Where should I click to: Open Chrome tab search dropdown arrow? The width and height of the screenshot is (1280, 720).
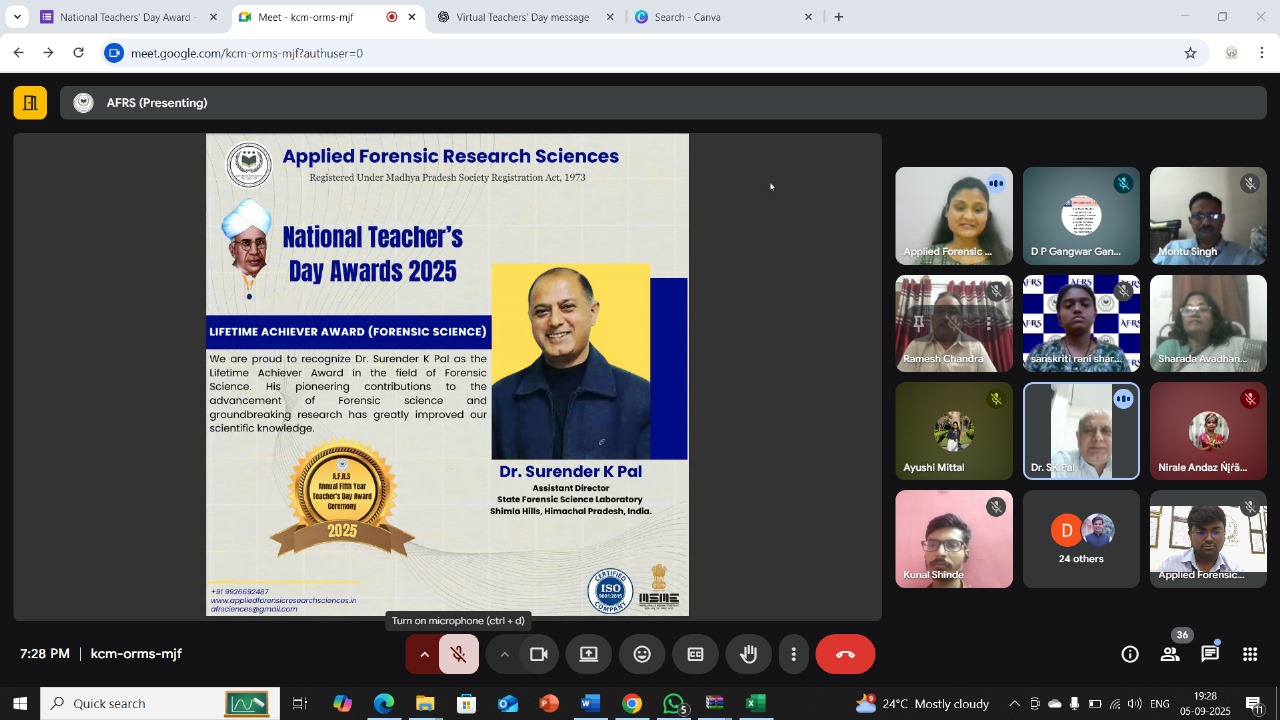tap(17, 17)
